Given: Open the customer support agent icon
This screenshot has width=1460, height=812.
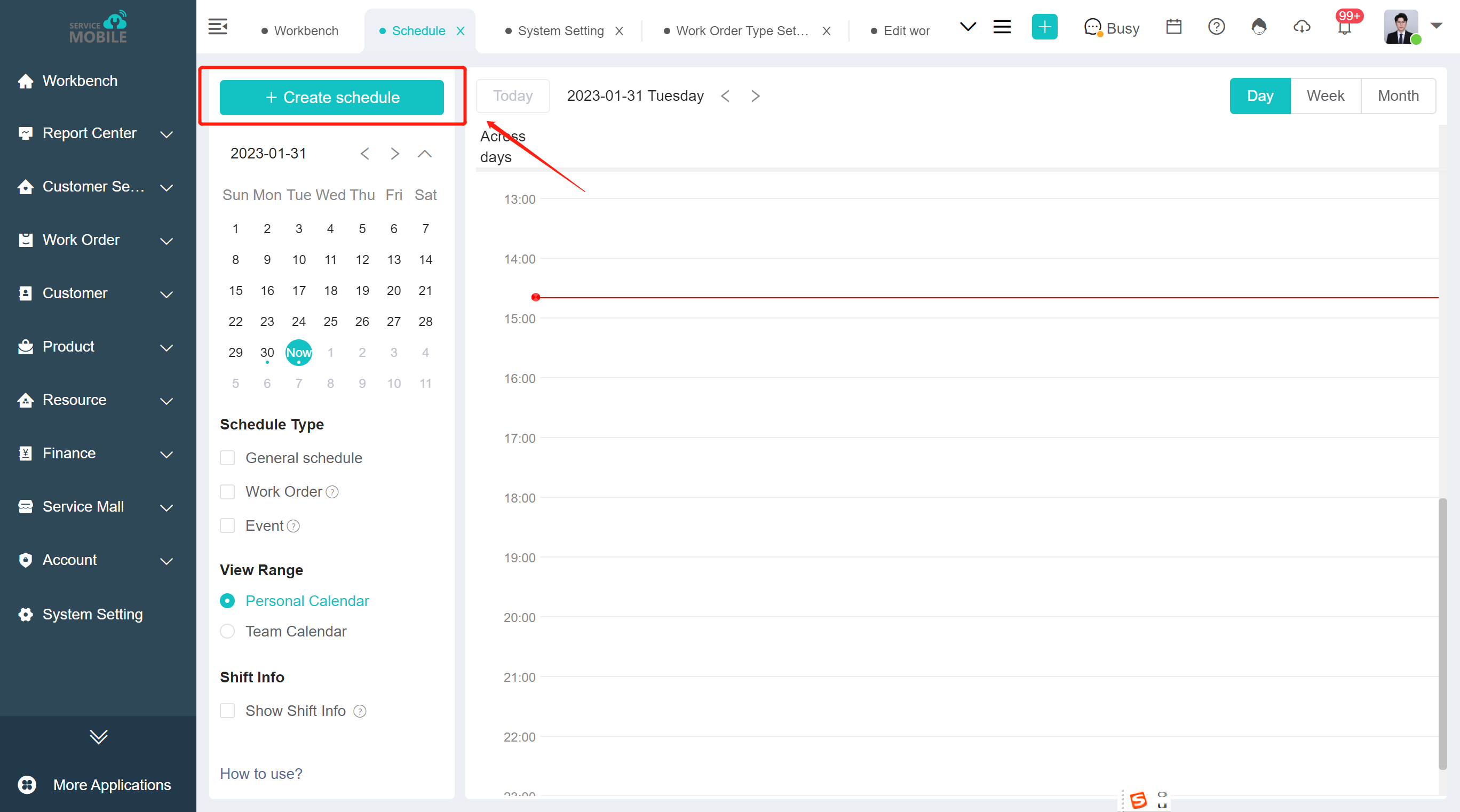Looking at the screenshot, I should pyautogui.click(x=1259, y=27).
